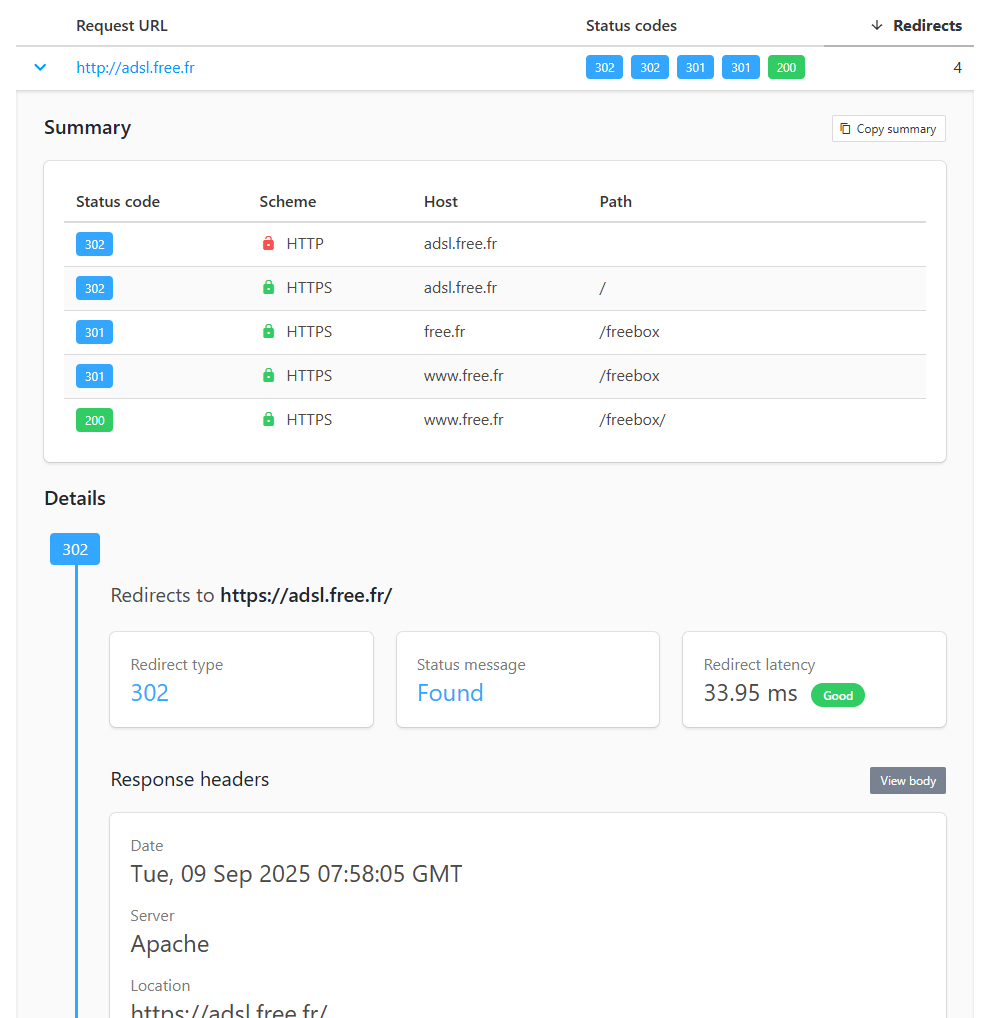Click the View body button
993x1018 pixels.
click(907, 780)
